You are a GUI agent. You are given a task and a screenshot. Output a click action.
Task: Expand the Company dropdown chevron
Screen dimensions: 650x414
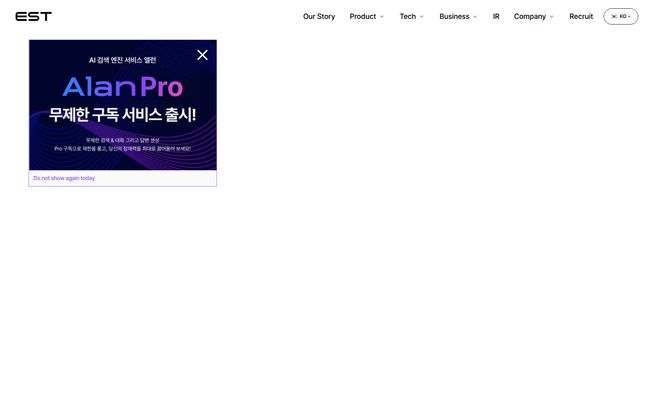click(x=551, y=17)
